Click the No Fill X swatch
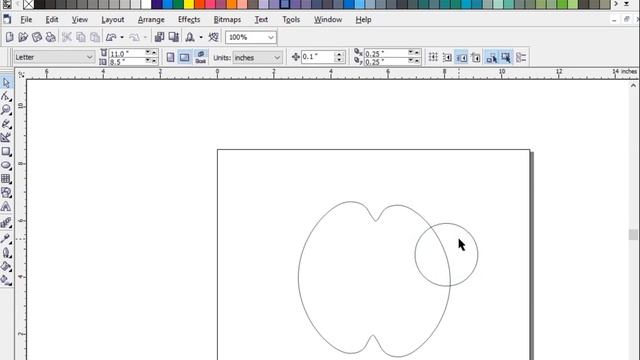This screenshot has height=360, width=640. point(29,4)
